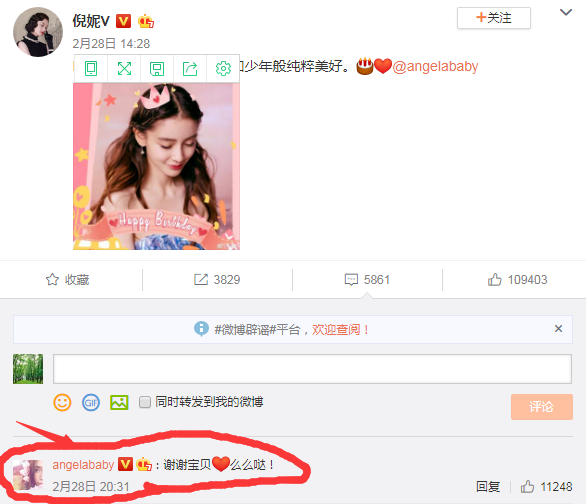This screenshot has height=504, width=586.
Task: Click the phone view icon in image toolbar
Action: tap(91, 69)
